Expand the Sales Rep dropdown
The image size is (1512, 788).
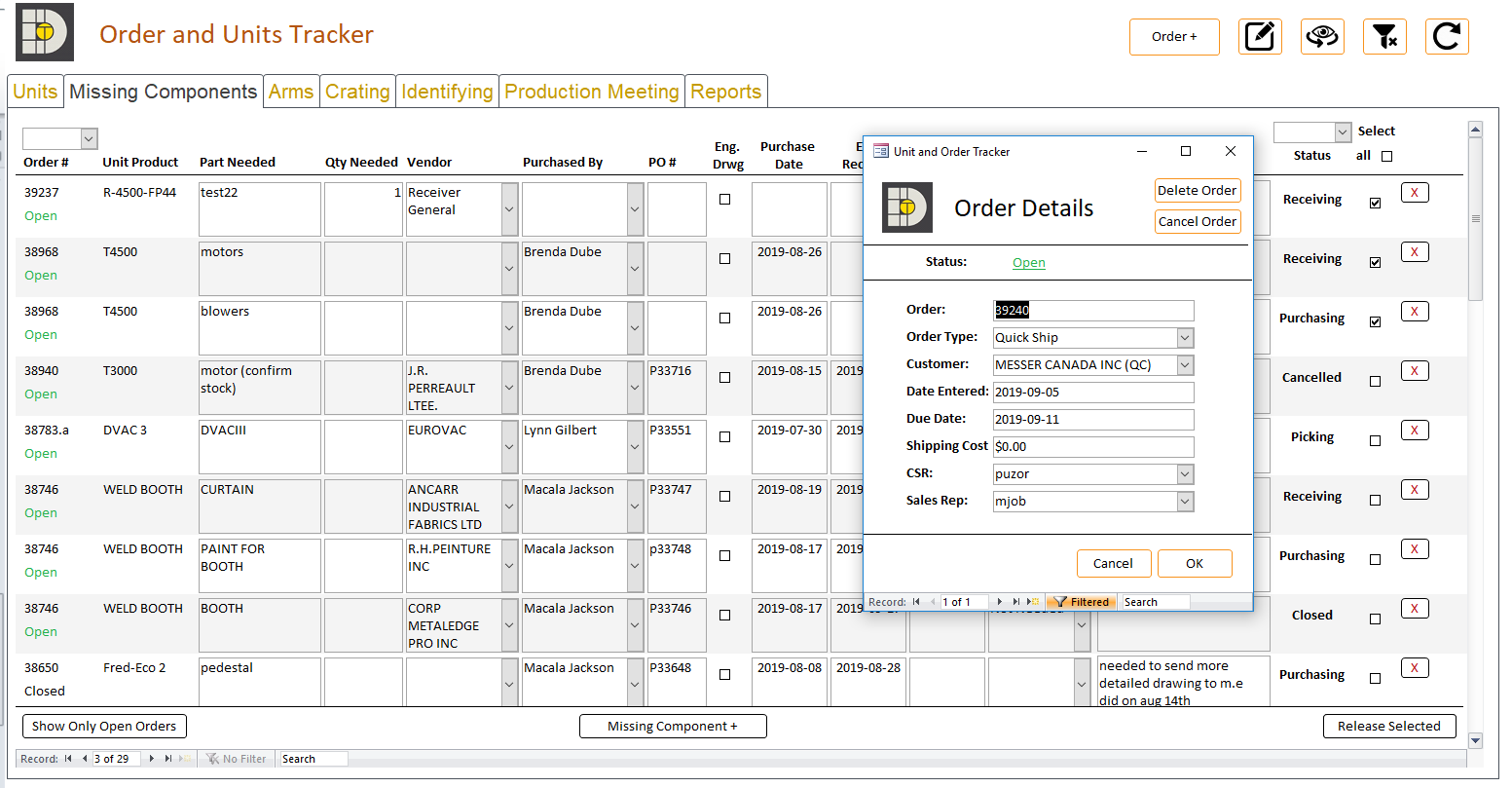[x=1185, y=502]
